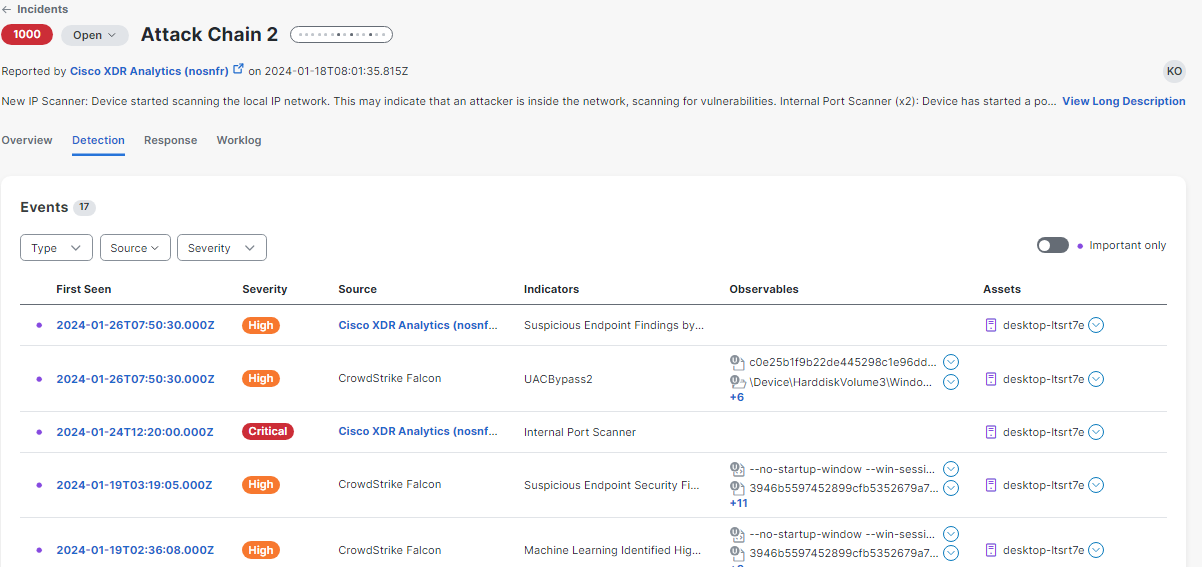Click the hash icon beside 3946b5597452899cfb5352679a7 in Suspicious Endpoint Security row

click(737, 488)
